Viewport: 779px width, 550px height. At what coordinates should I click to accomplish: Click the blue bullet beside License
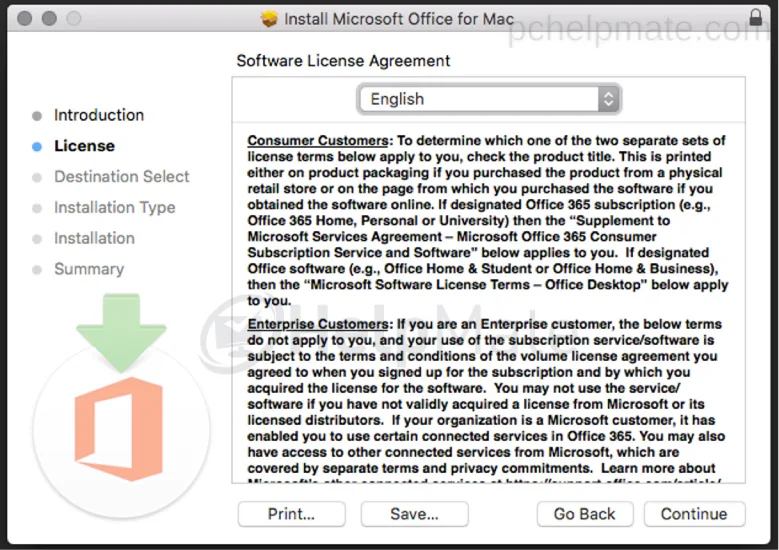click(x=37, y=147)
